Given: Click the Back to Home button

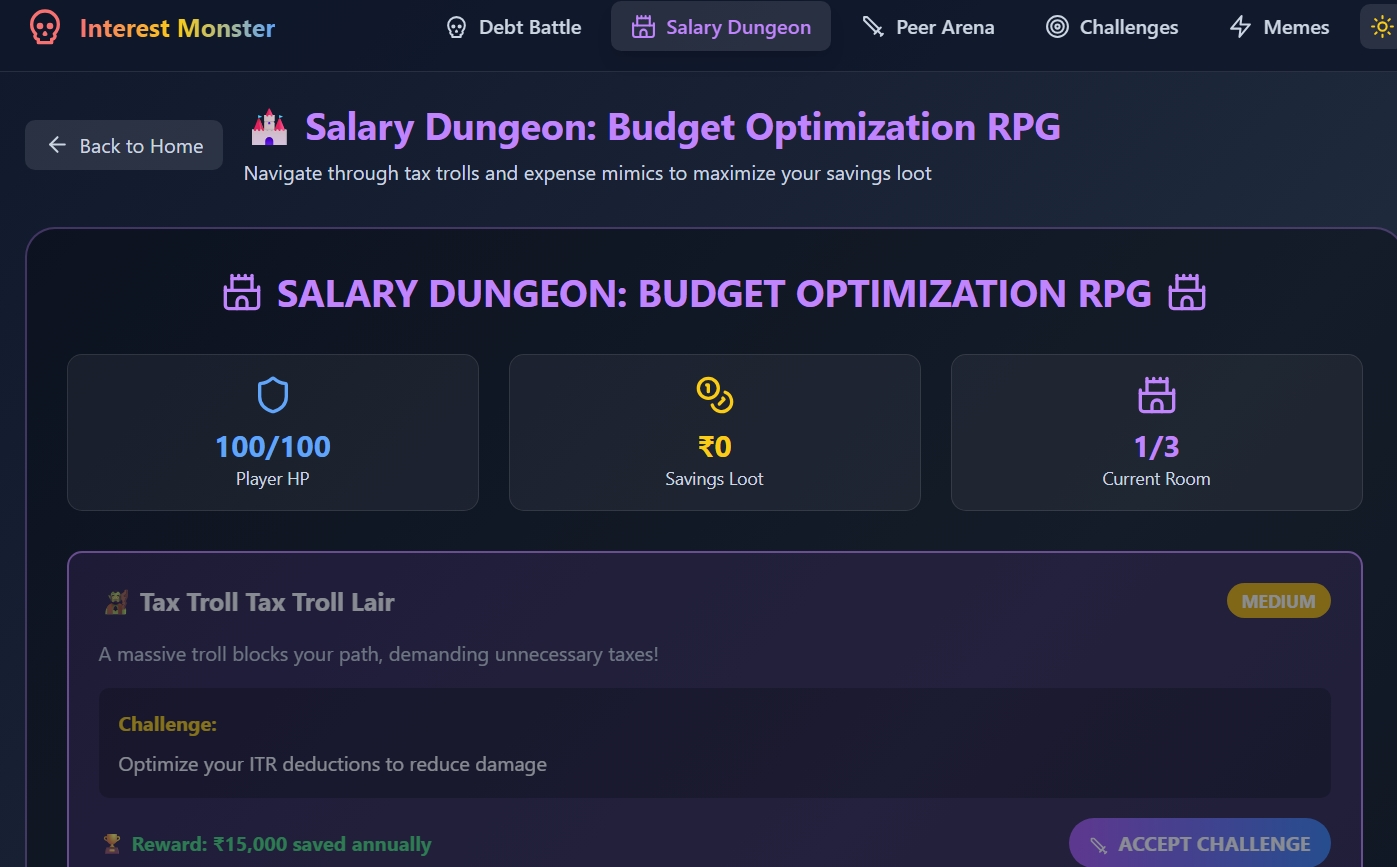Looking at the screenshot, I should pyautogui.click(x=124, y=145).
